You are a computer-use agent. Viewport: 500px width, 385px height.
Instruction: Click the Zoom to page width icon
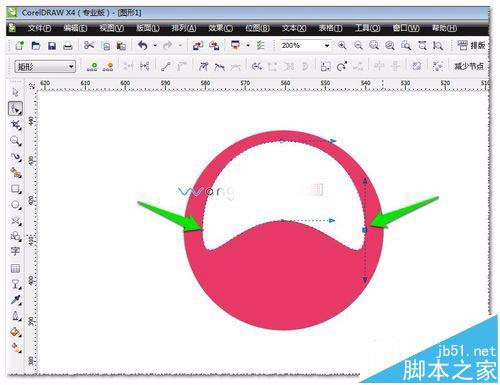(422, 45)
